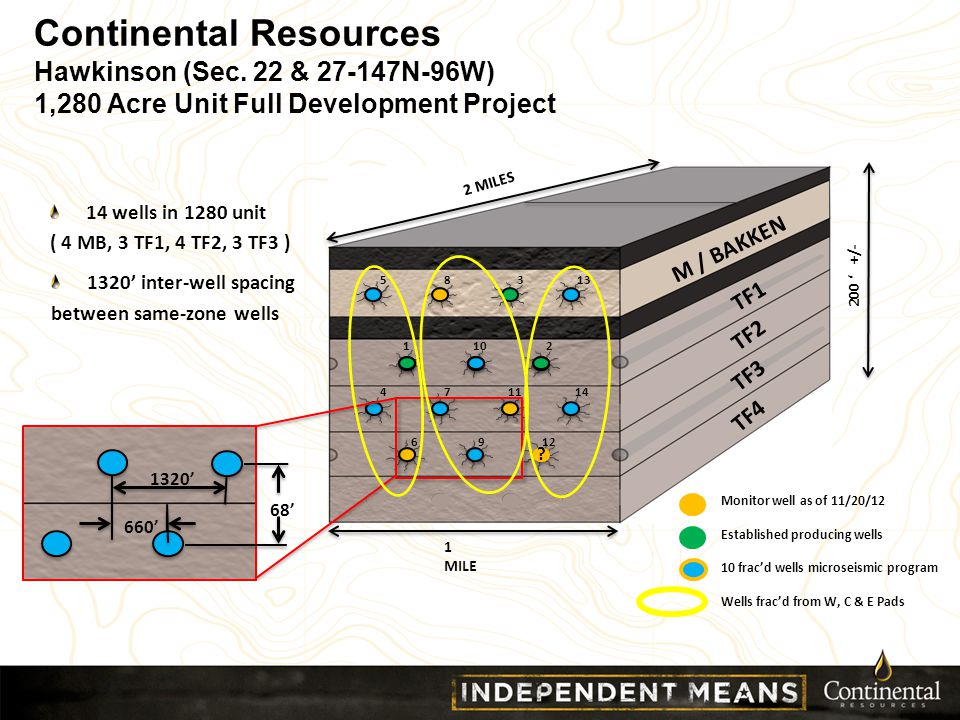
Task: Select green producing well number 3
Action: point(510,294)
